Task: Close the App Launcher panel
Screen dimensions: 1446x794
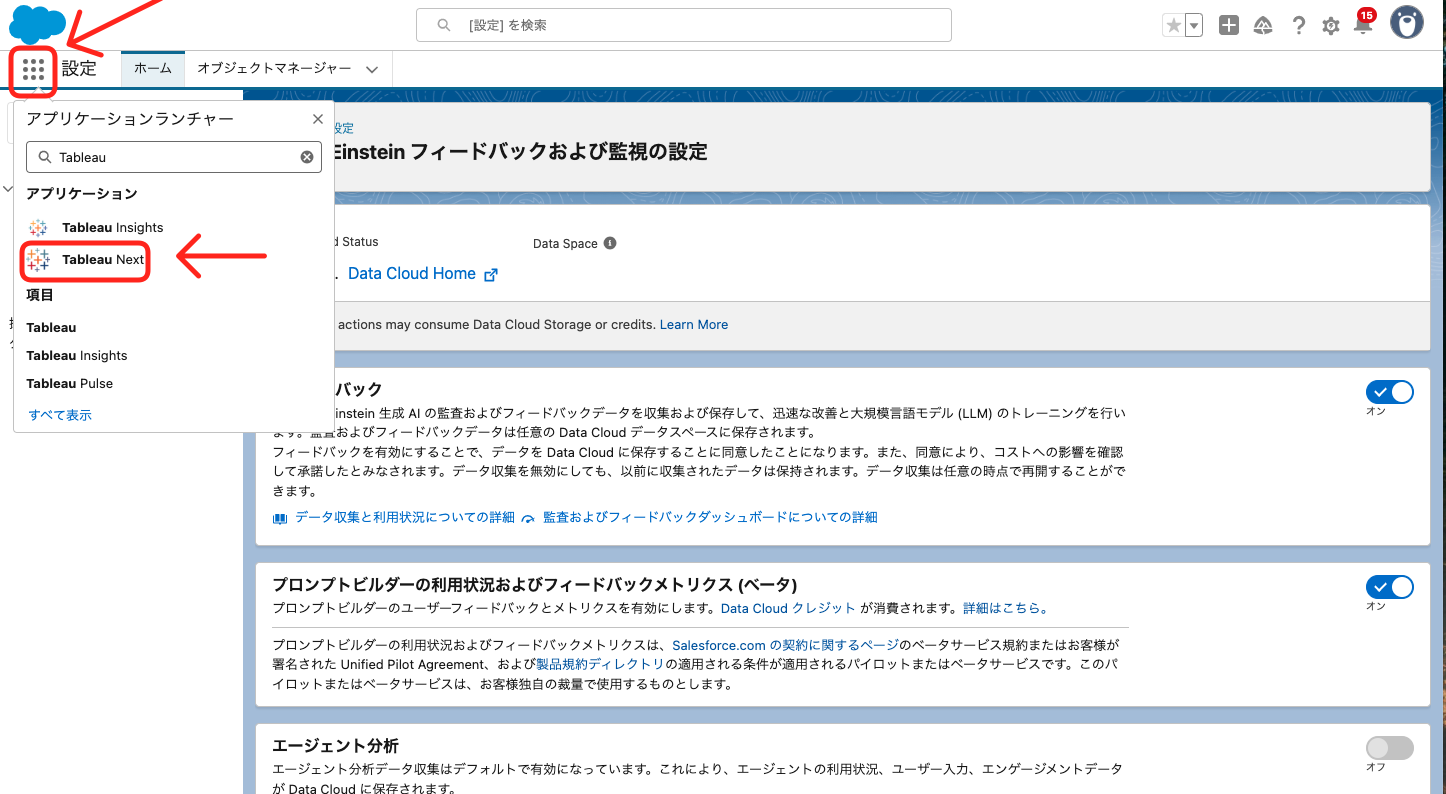Action: coord(318,119)
